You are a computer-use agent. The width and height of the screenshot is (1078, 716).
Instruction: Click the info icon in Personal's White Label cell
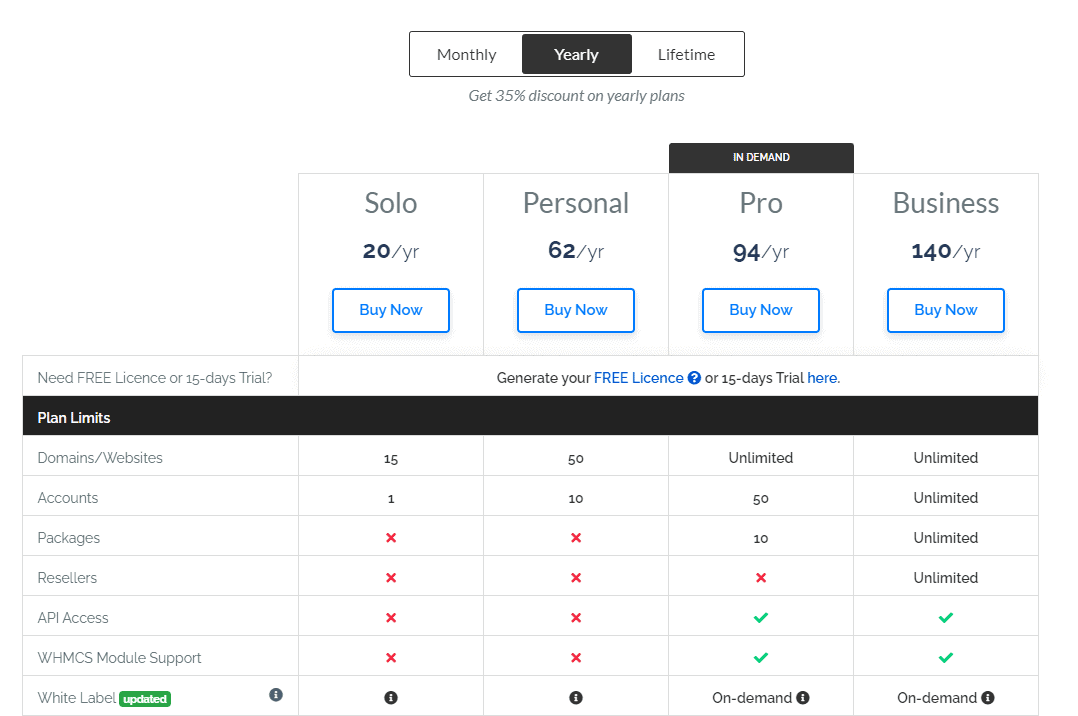tap(576, 697)
